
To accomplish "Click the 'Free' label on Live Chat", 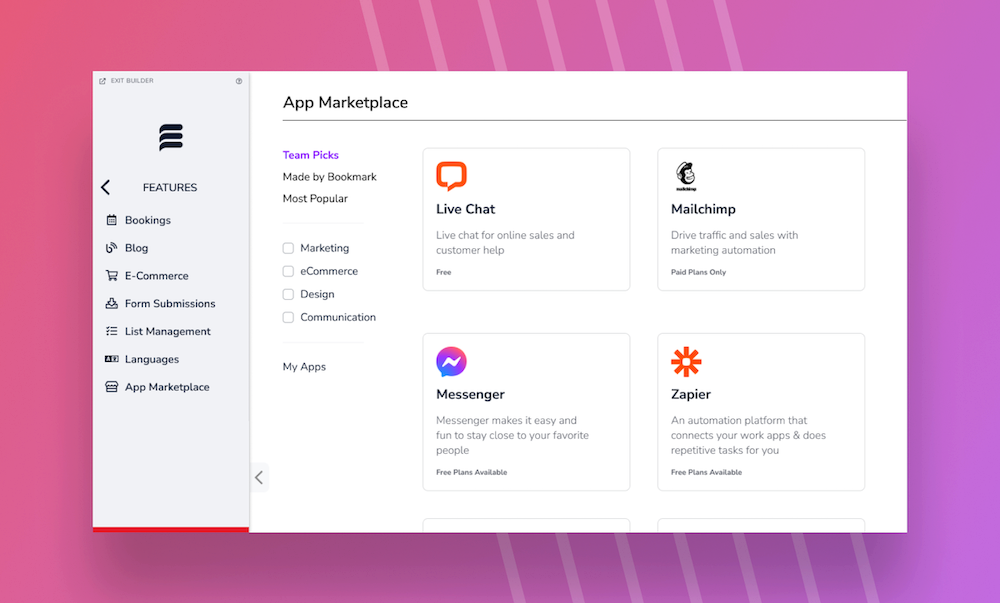I will [444, 272].
